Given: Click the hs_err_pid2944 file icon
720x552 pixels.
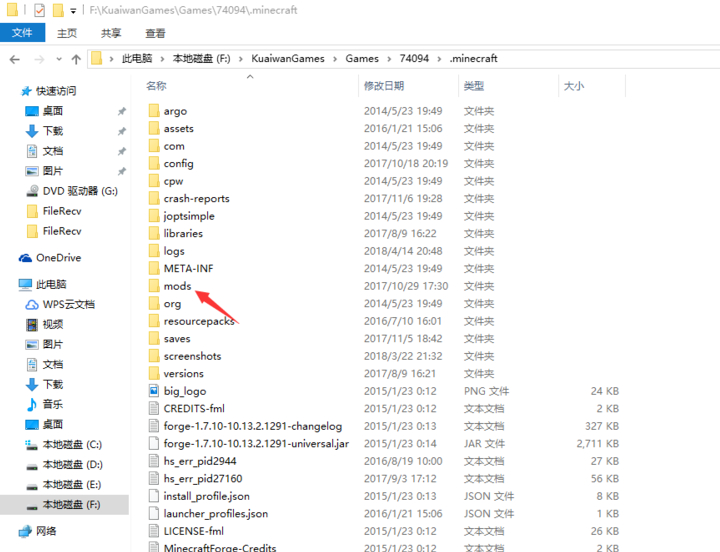Looking at the screenshot, I should click(x=154, y=461).
